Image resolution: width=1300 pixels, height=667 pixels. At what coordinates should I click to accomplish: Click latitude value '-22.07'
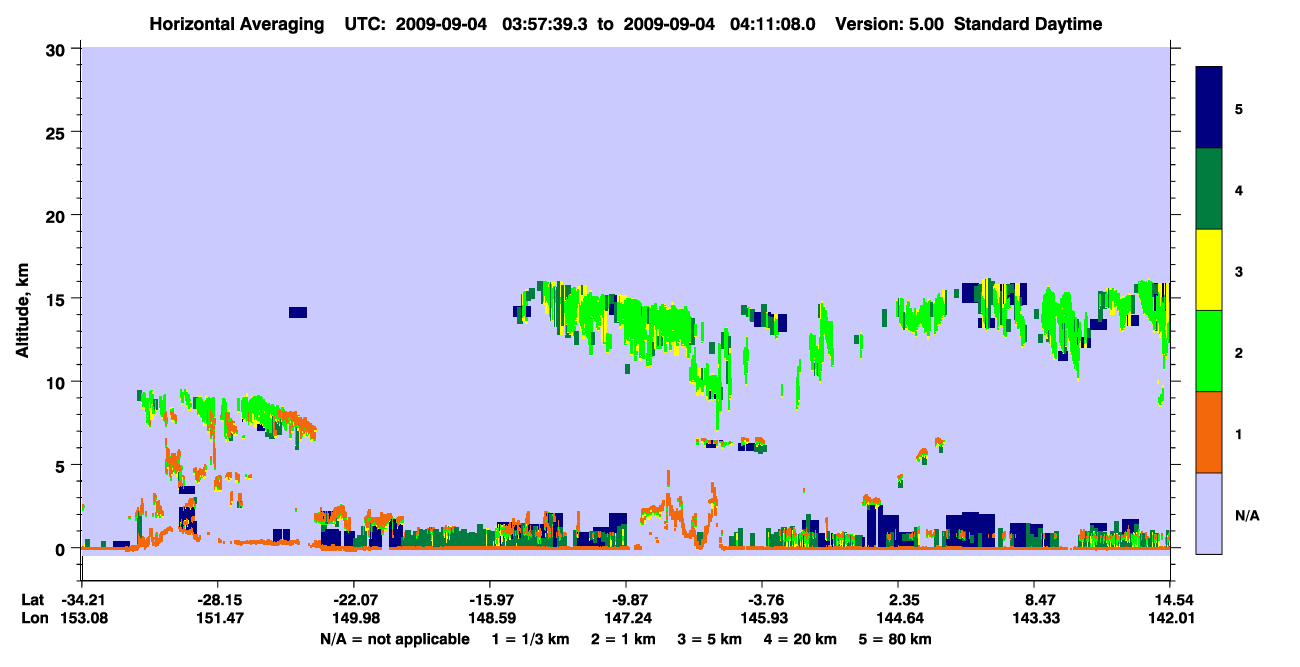coord(353,600)
